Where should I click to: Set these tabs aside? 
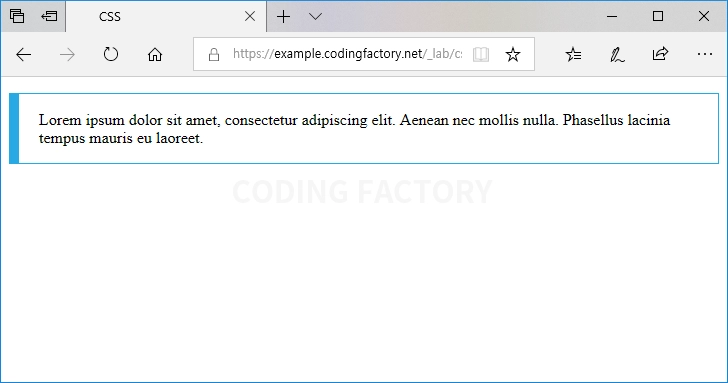pos(49,16)
